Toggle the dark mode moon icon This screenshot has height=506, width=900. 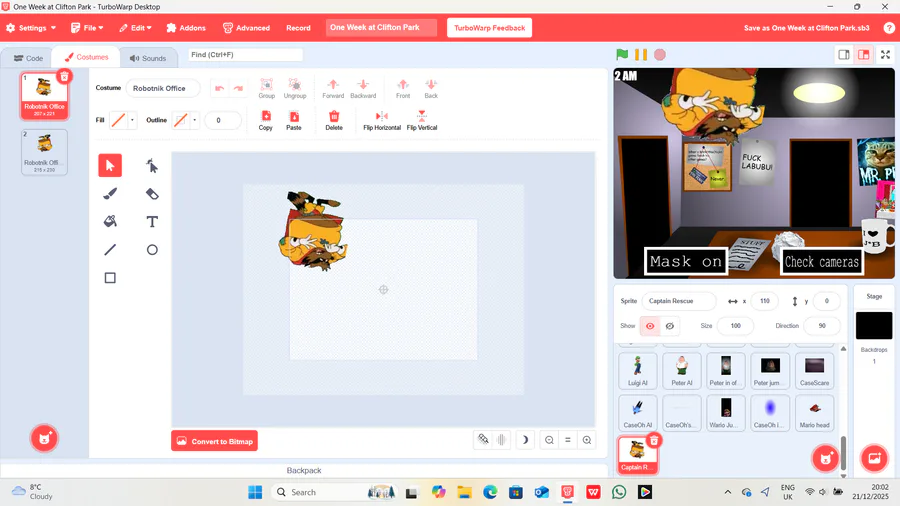525,440
